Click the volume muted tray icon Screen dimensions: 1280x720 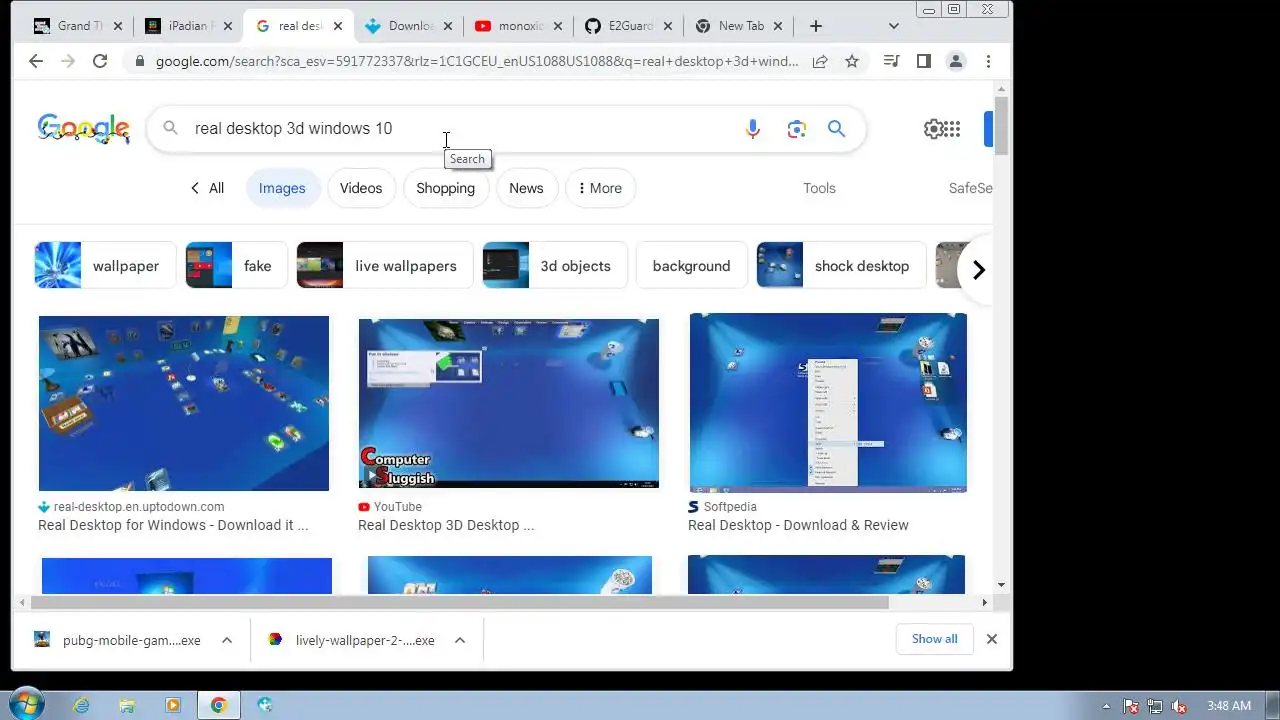[x=1179, y=706]
